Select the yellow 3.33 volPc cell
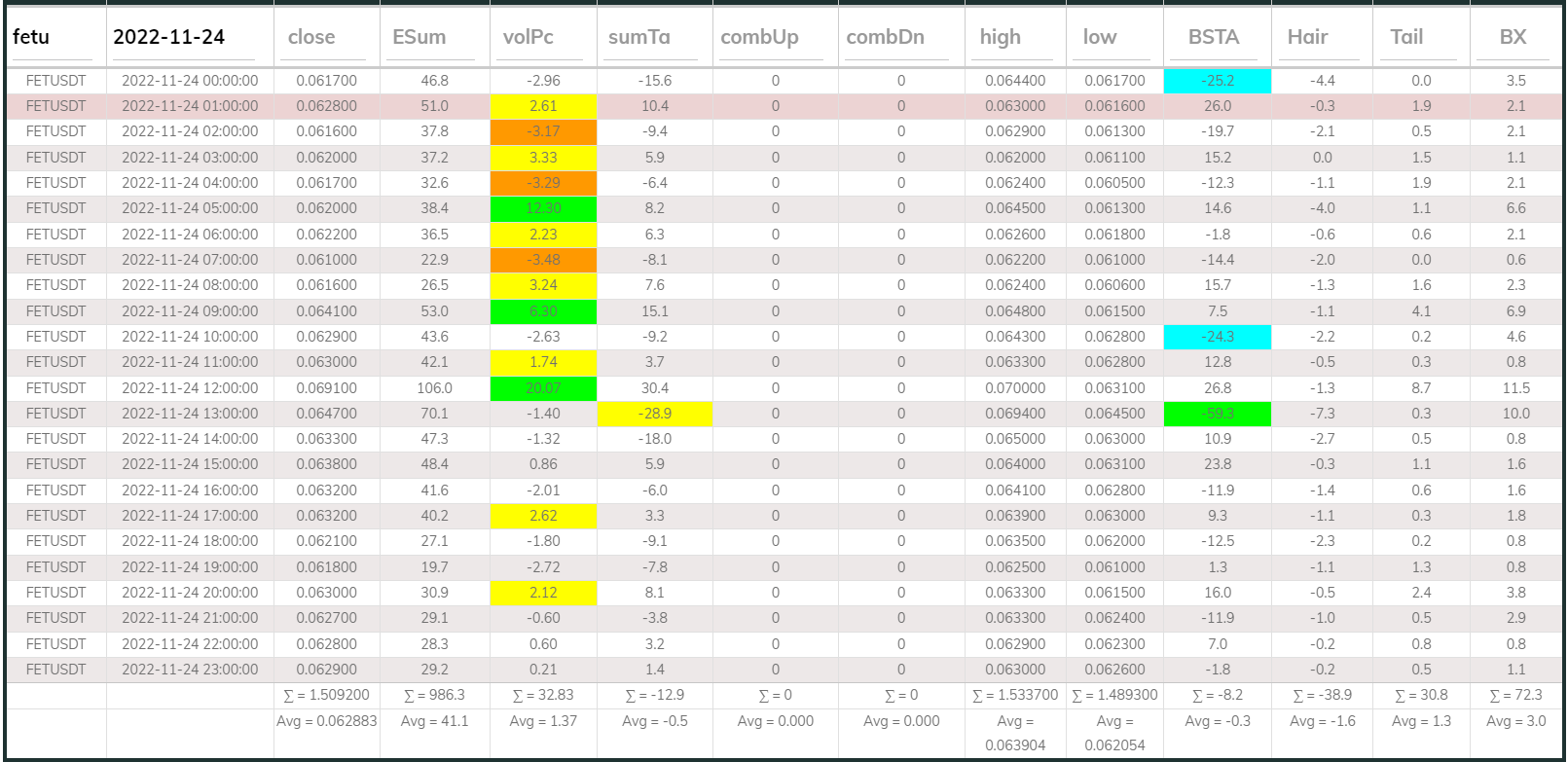Image resolution: width=1568 pixels, height=762 pixels. tap(543, 158)
